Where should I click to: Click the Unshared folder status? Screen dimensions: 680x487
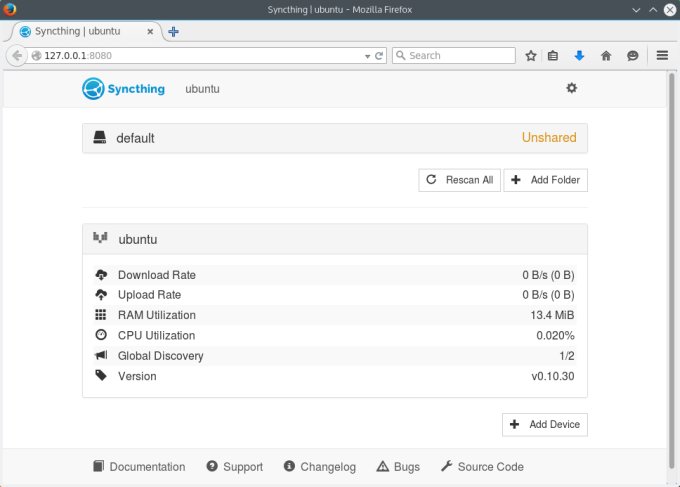point(549,137)
